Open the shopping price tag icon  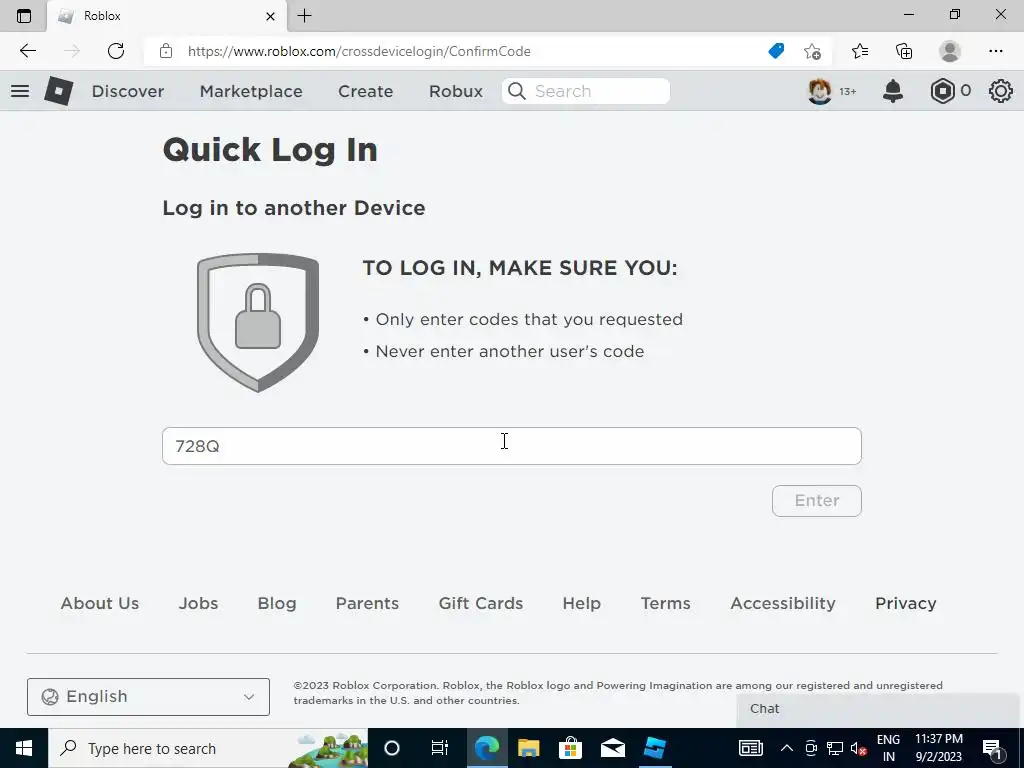776,51
